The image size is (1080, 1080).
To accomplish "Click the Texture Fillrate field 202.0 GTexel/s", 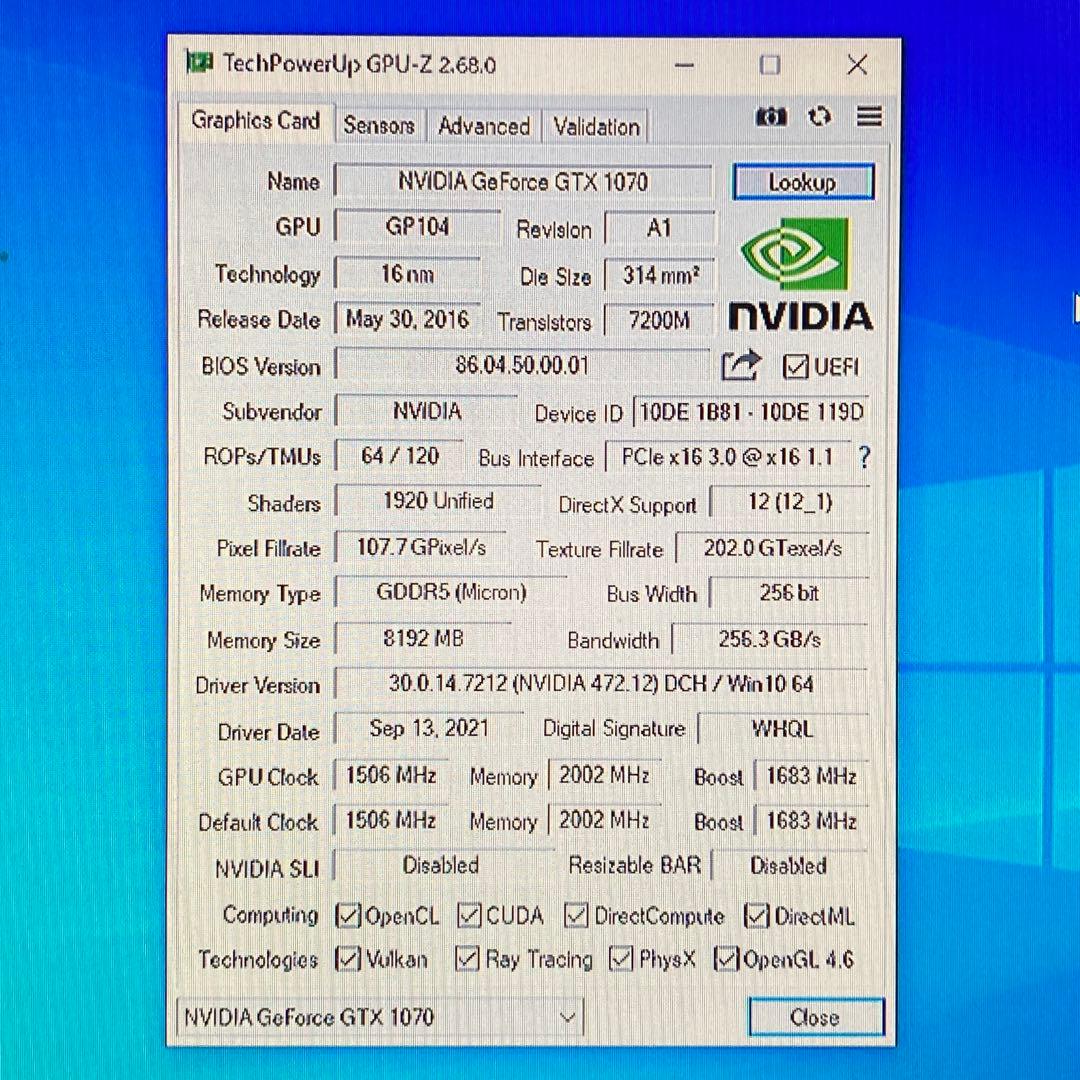I will 773,548.
